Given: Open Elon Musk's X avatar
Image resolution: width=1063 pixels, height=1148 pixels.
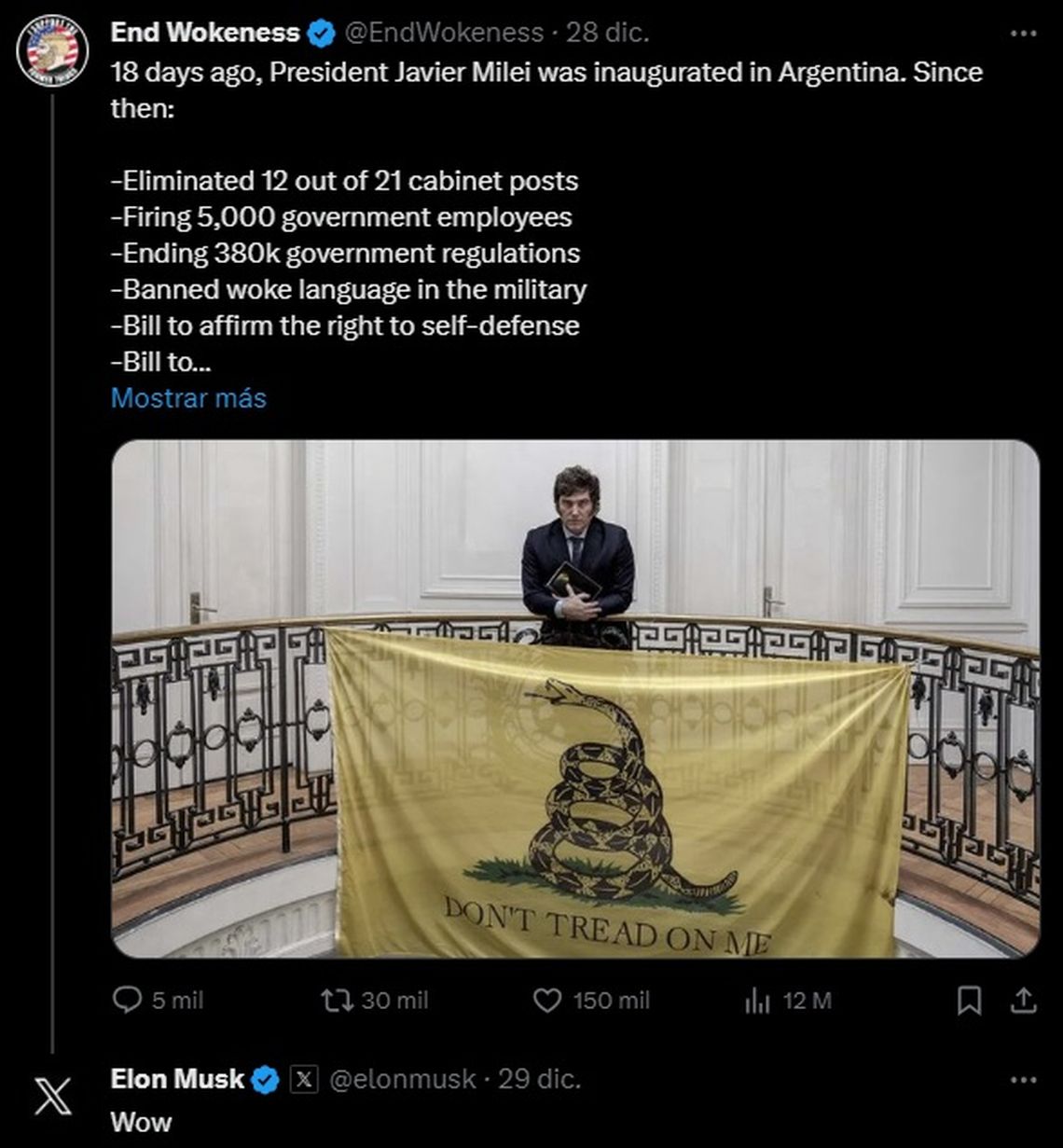Looking at the screenshot, I should point(52,1097).
